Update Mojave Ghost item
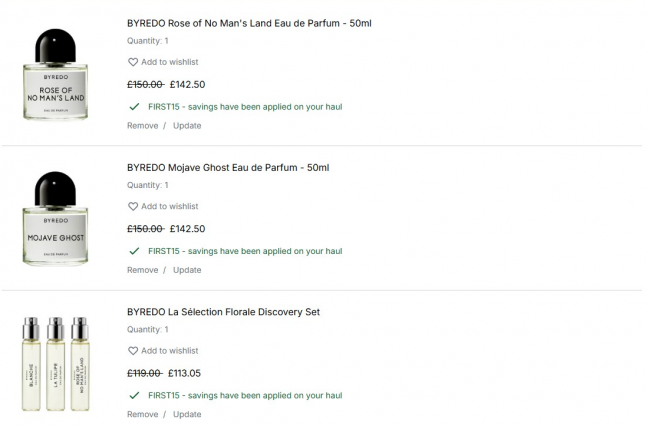Viewport: 649px width, 426px height. (187, 270)
